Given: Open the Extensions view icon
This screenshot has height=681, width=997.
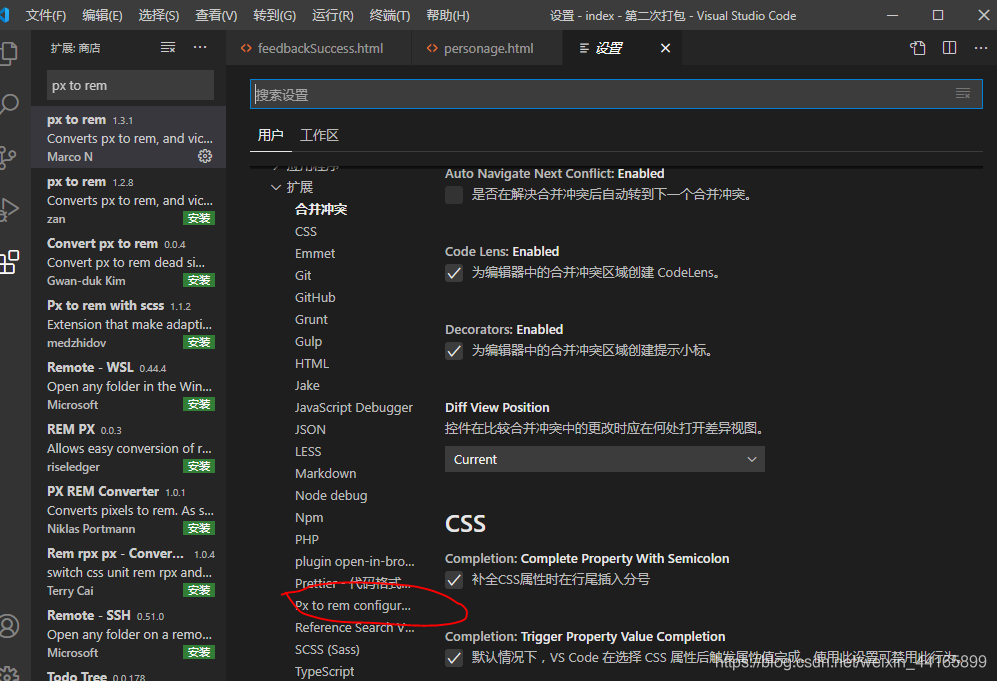Looking at the screenshot, I should [9, 262].
